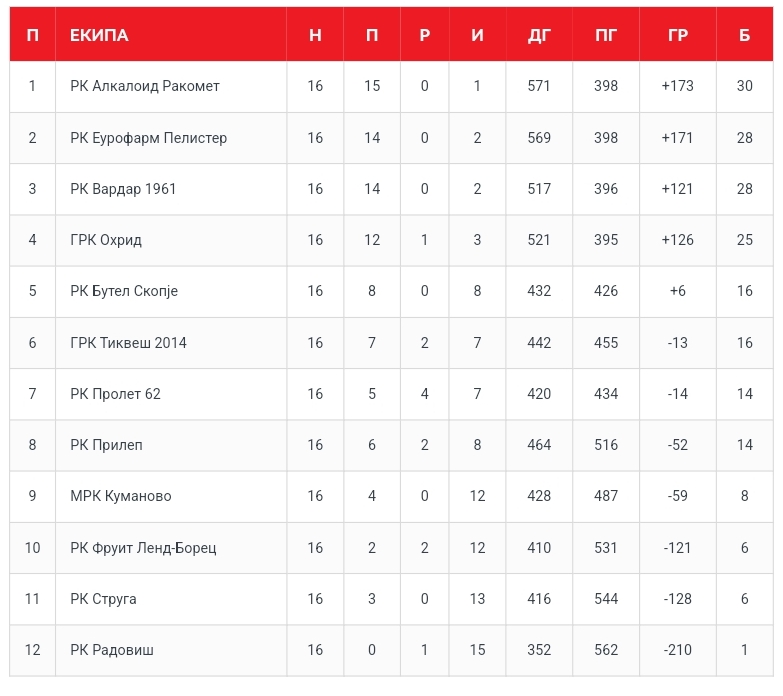Sort by the ЕКИПА column header
Screen dimensions: 783x696
99,35
